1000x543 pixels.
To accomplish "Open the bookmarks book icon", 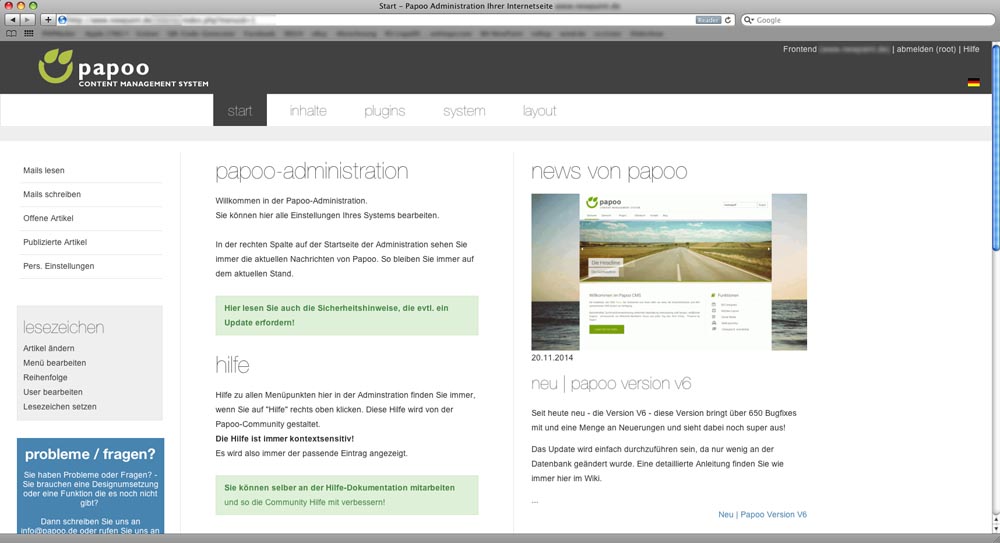I will pyautogui.click(x=12, y=33).
